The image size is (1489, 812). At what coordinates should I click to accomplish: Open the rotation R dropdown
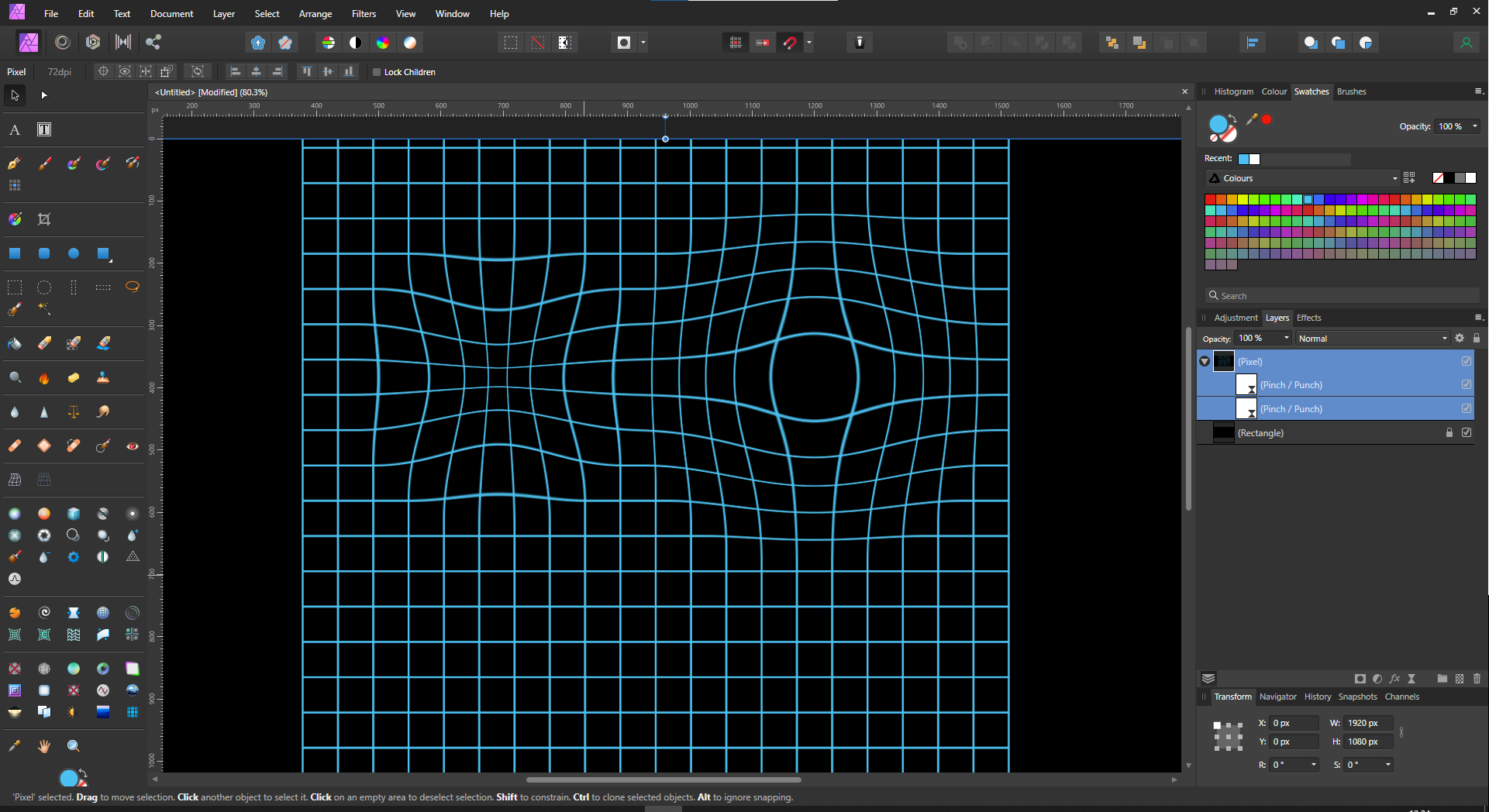[1314, 765]
